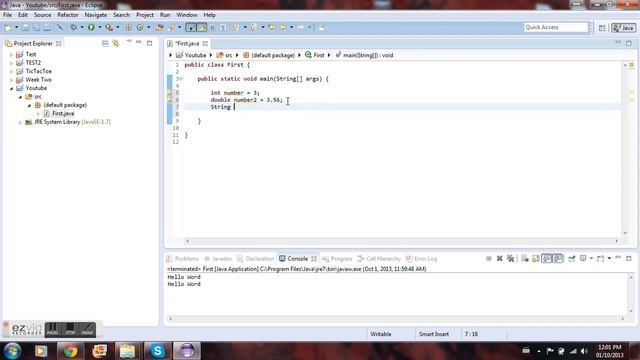Click the Open Type folder icon
The width and height of the screenshot is (640, 360).
(x=159, y=27)
